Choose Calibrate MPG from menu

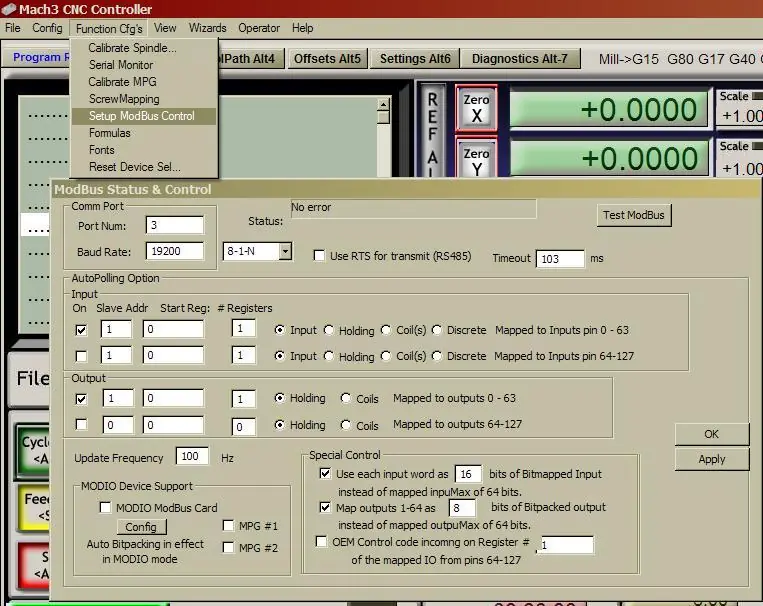pos(144,82)
